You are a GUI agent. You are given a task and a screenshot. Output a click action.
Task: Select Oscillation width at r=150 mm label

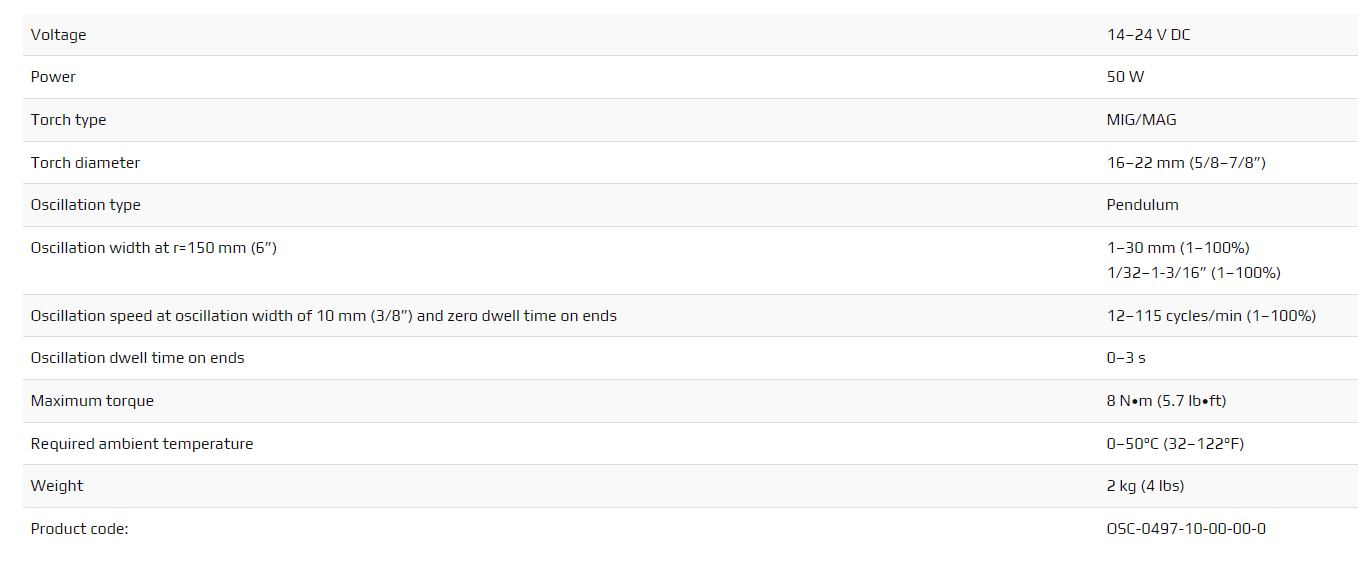pos(154,248)
